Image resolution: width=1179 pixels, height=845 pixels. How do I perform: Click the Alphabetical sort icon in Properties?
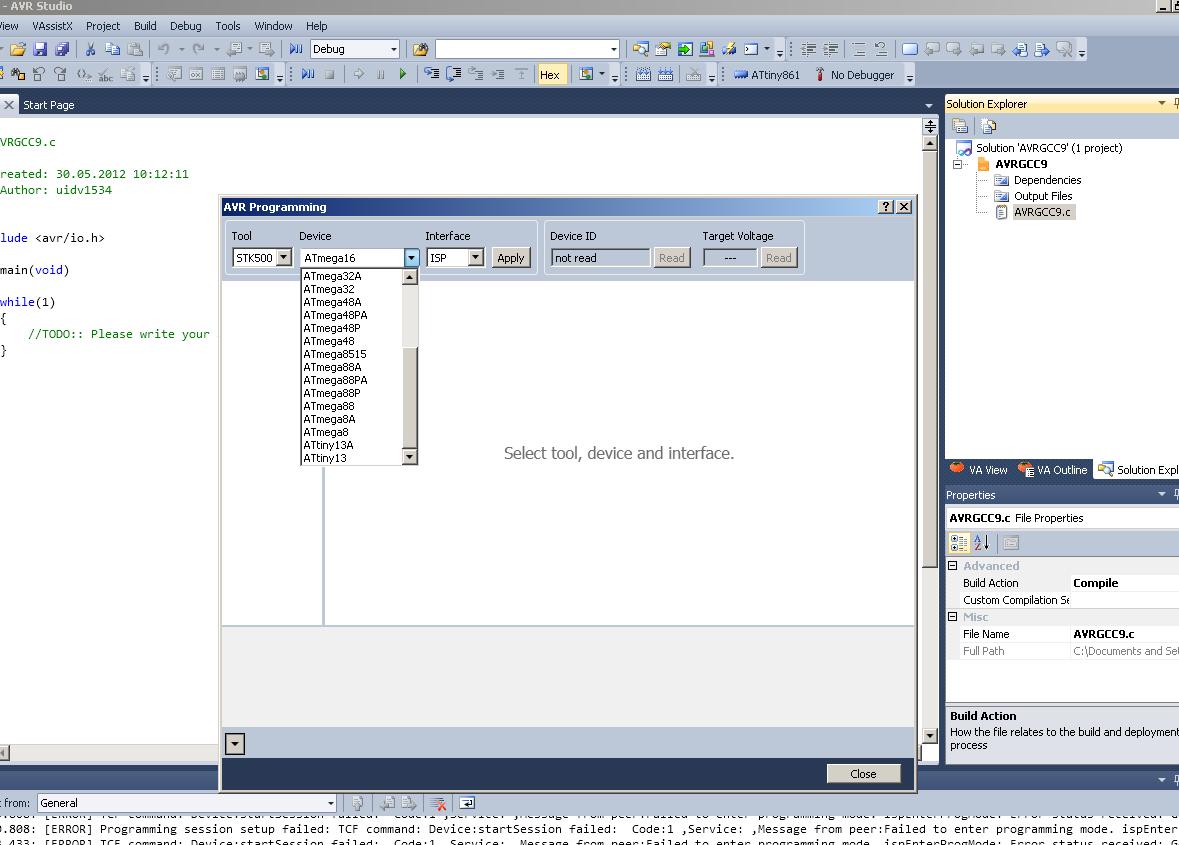981,542
